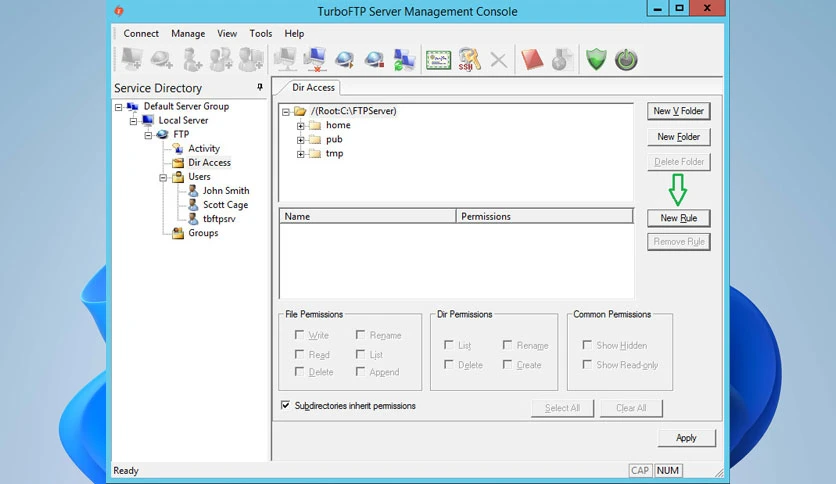Screen dimensions: 836x484
Task: Open the SSH key manager icon
Action: (469, 59)
